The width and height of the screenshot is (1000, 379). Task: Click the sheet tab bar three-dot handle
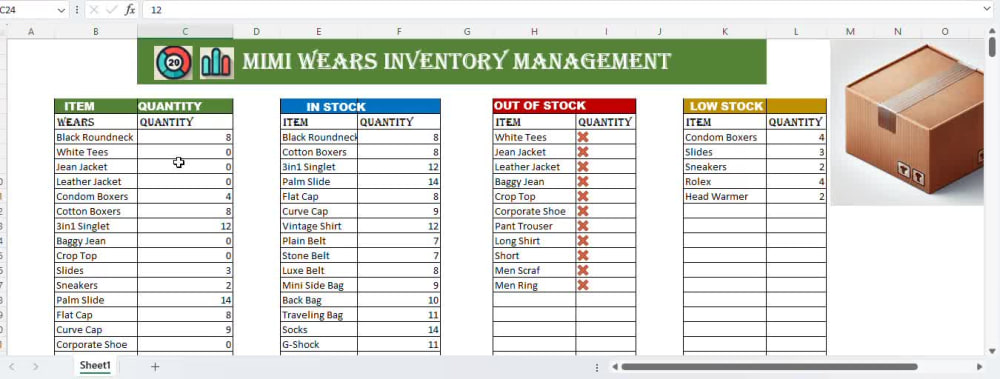pyautogui.click(x=597, y=368)
